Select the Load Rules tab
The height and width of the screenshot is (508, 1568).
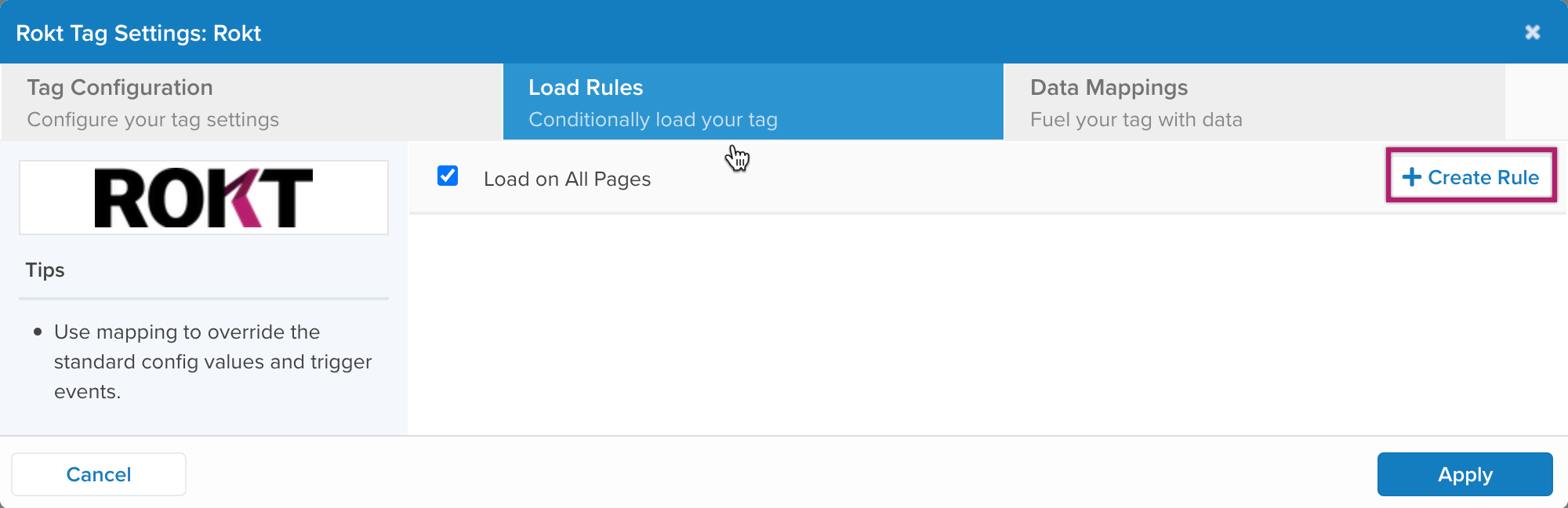(753, 102)
